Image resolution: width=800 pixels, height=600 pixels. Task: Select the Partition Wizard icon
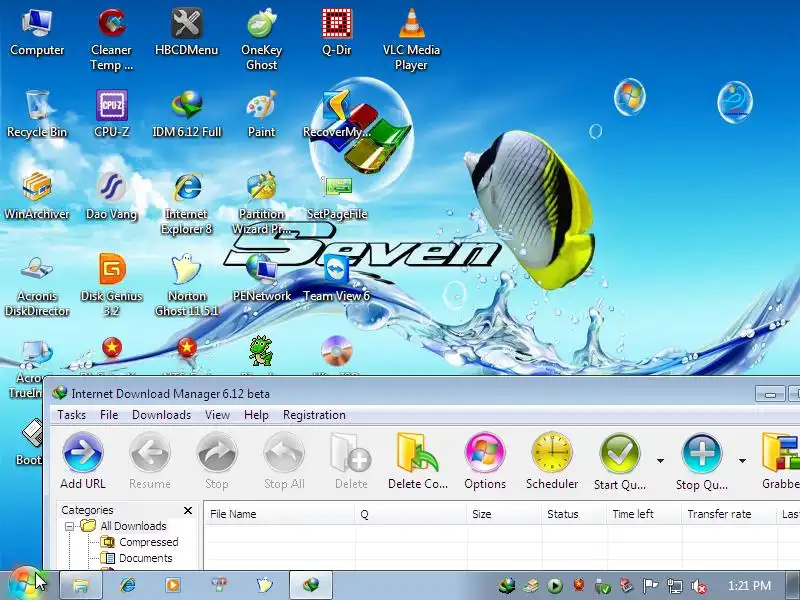262,203
